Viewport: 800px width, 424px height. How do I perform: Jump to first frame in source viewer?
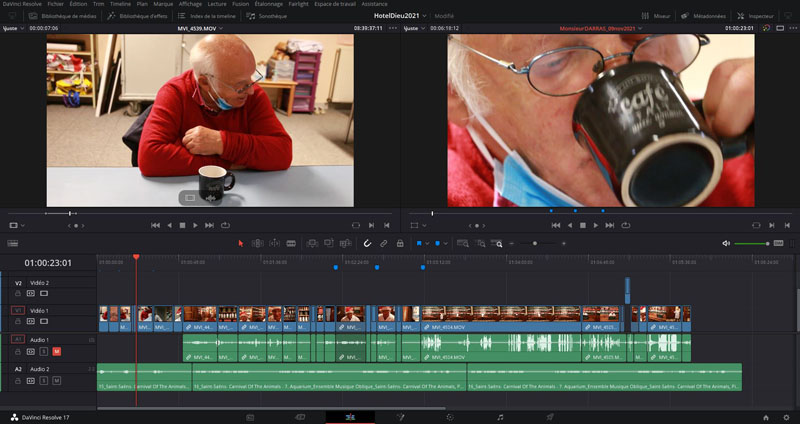(156, 225)
